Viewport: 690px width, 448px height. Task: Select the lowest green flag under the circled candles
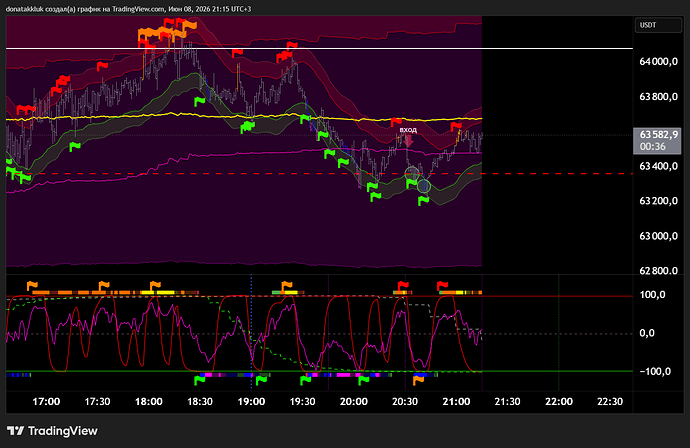423,201
